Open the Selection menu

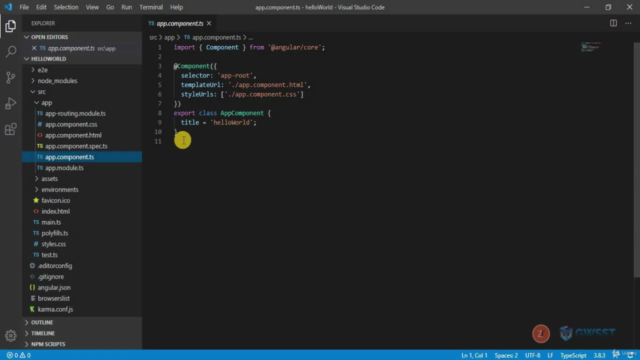coord(66,7)
